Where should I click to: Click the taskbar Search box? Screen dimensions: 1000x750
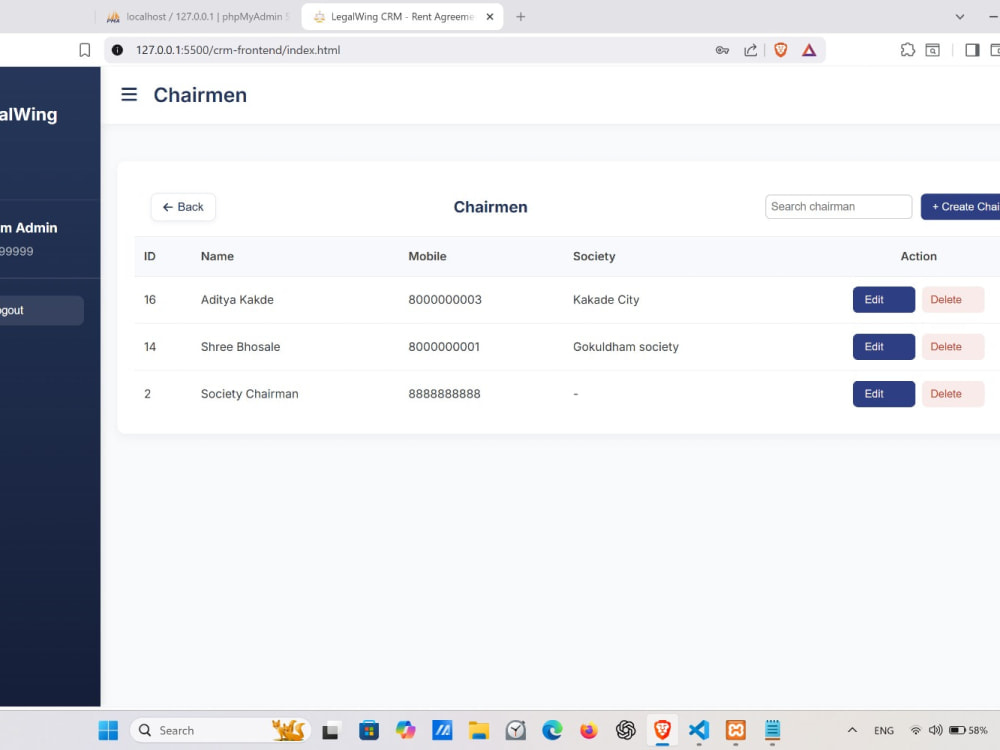(x=220, y=730)
